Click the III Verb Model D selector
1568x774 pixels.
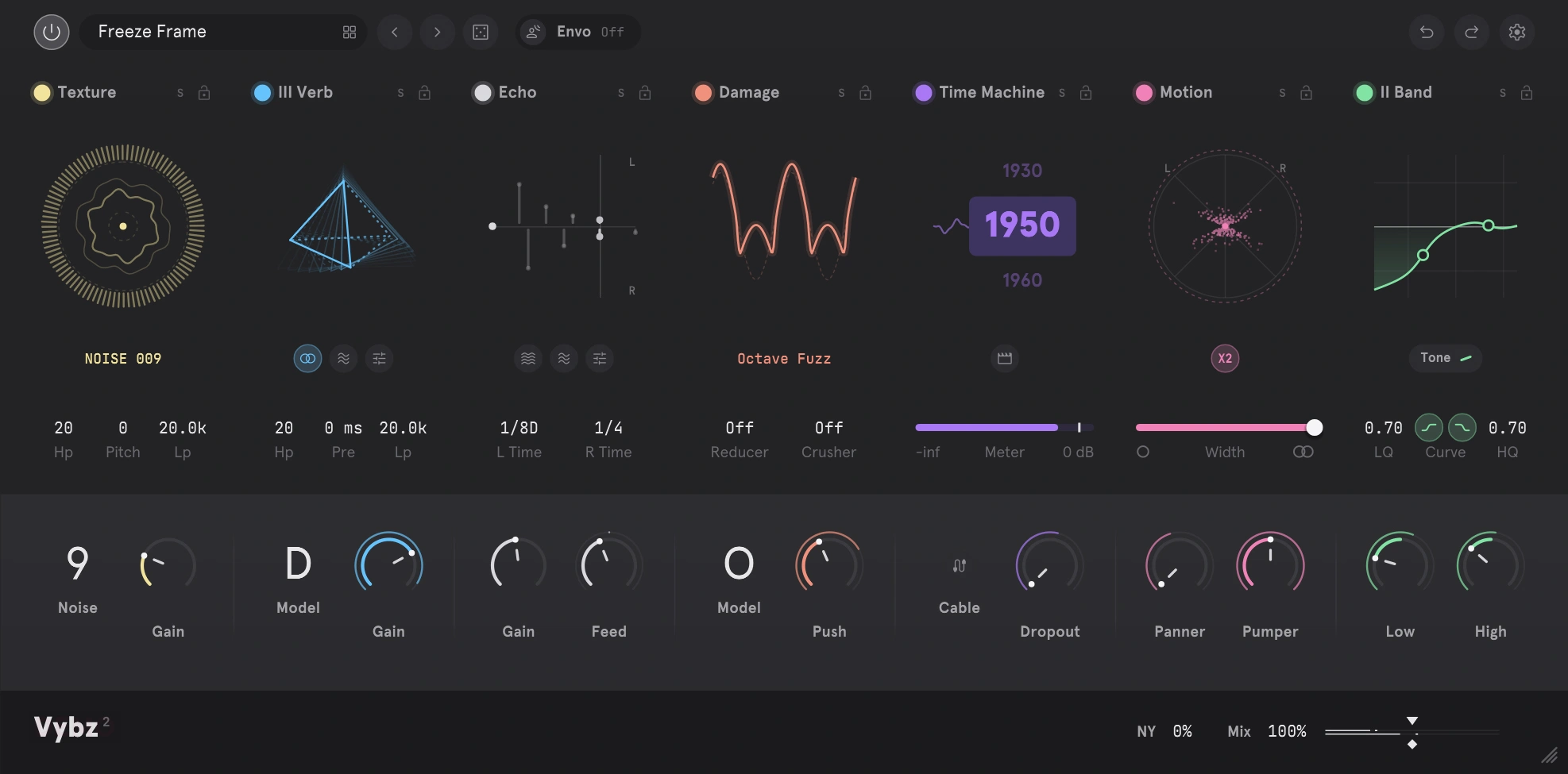point(298,564)
